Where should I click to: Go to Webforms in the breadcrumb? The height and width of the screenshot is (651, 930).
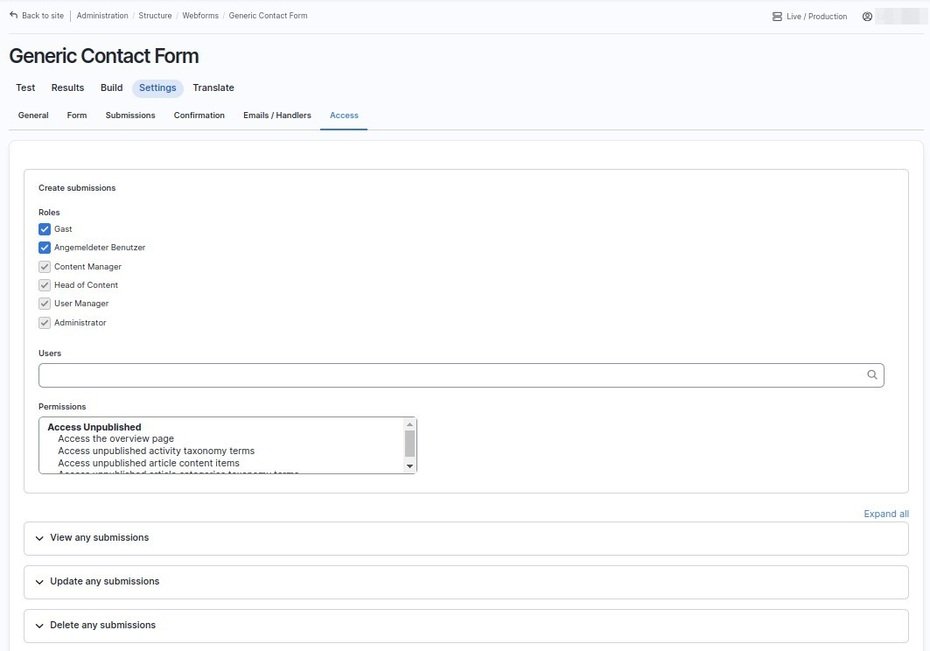point(200,16)
